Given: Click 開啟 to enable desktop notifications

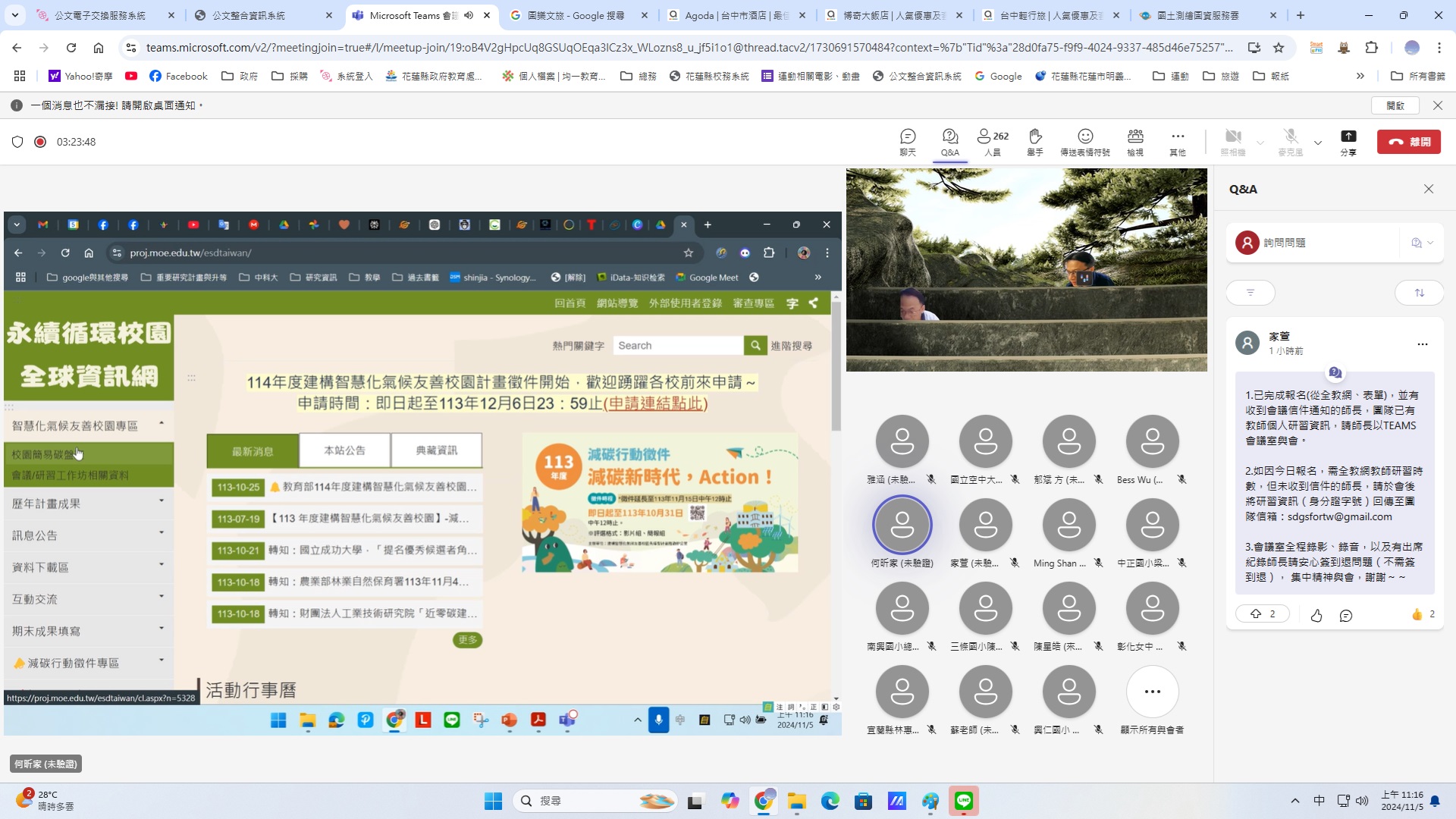Looking at the screenshot, I should [1395, 105].
